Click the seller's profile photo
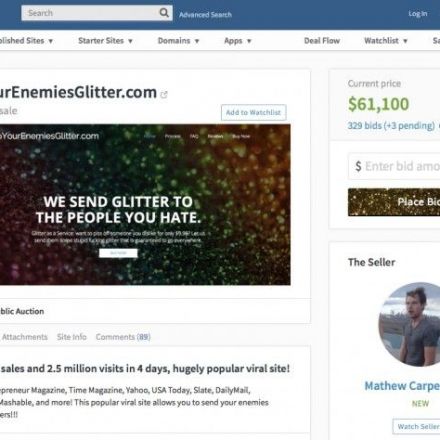Screen dimensions: 440x440 click(409, 324)
